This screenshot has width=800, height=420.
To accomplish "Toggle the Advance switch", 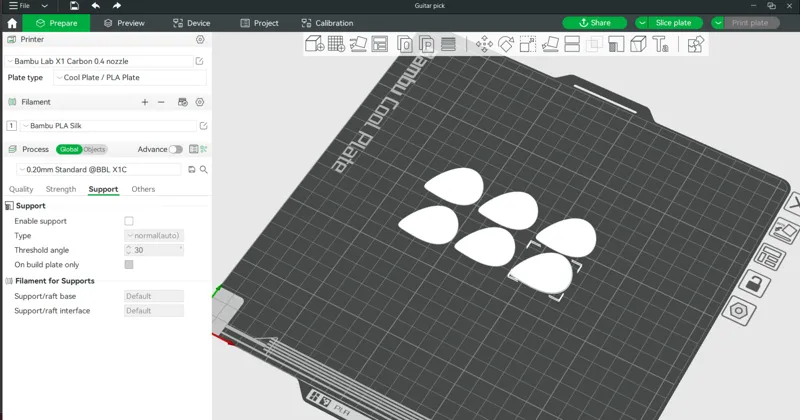I will [176, 149].
